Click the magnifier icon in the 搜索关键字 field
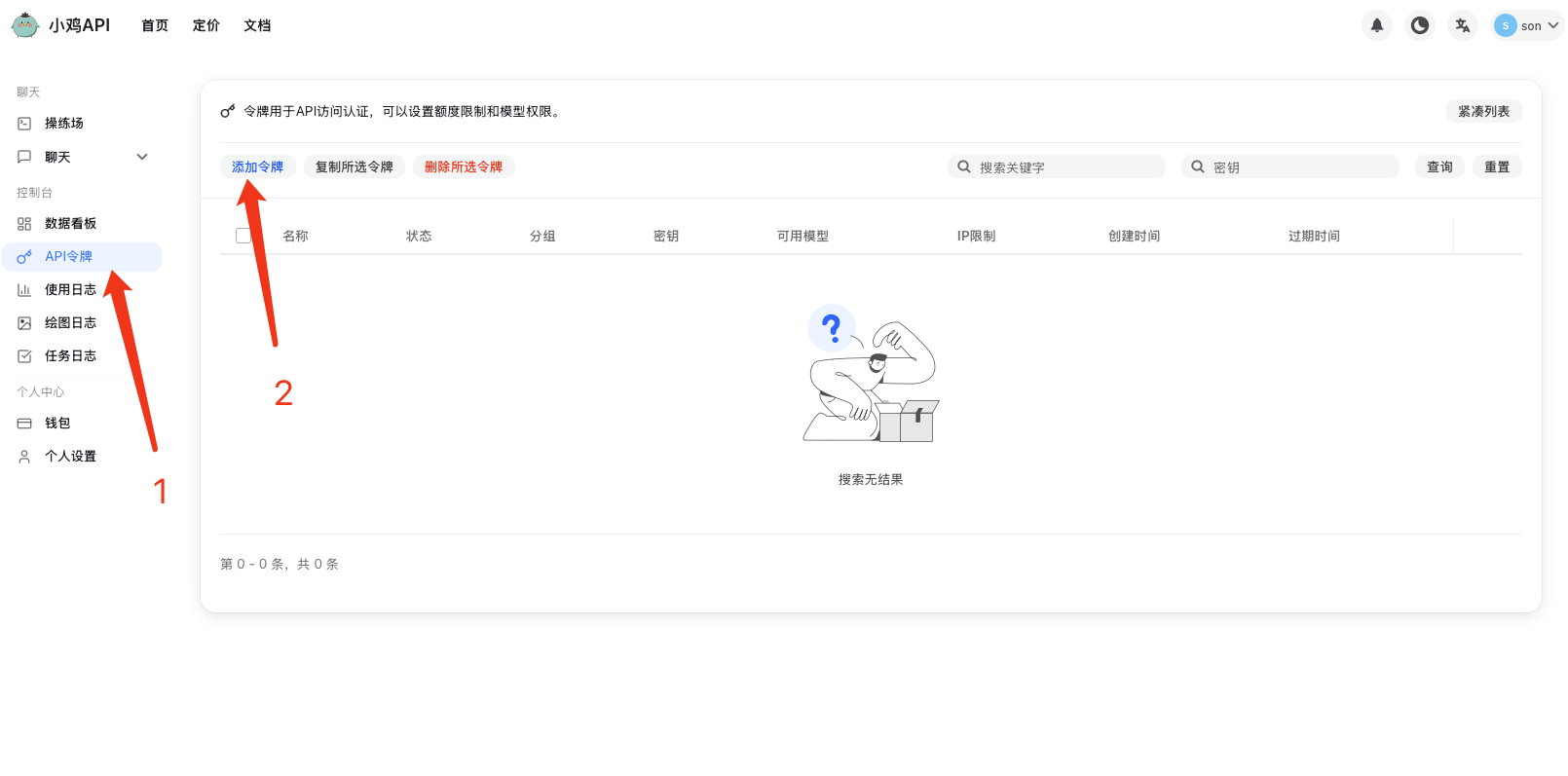Image resolution: width=1568 pixels, height=776 pixels. 964,166
